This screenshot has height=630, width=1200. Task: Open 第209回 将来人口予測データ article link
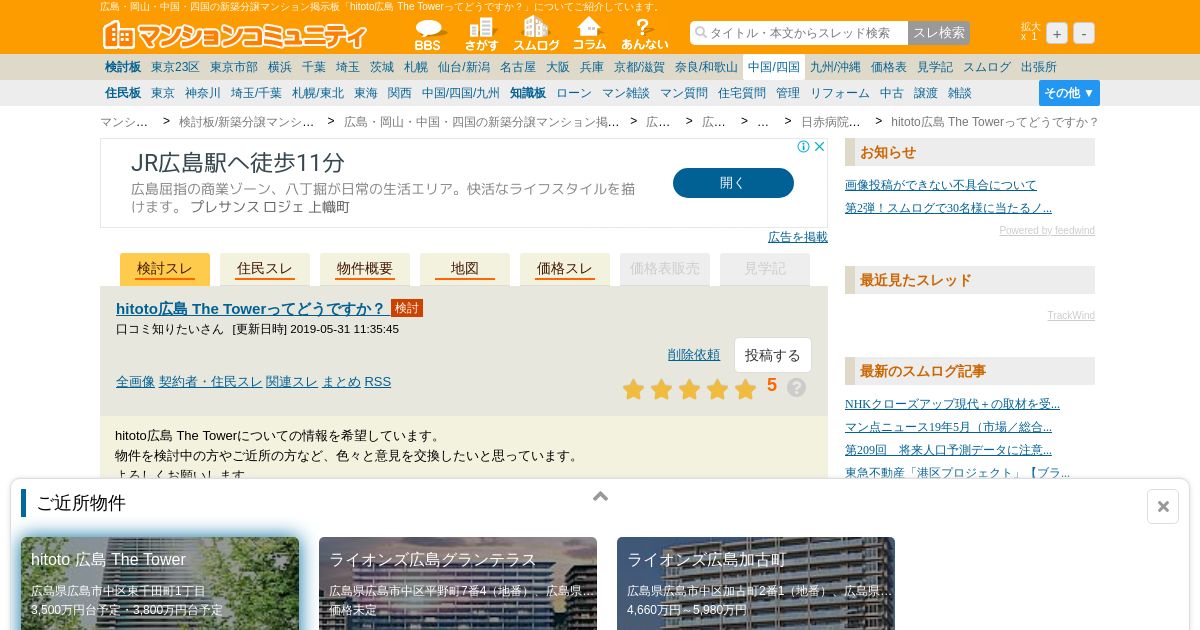pyautogui.click(x=948, y=450)
